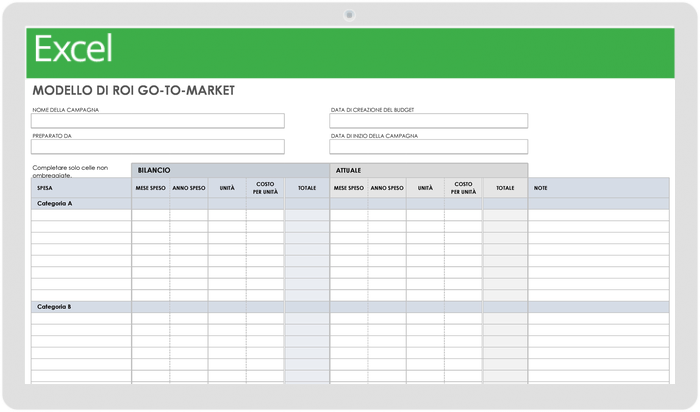Image resolution: width=700 pixels, height=412 pixels.
Task: Select Mese Speso header under Attuale
Action: click(x=349, y=188)
